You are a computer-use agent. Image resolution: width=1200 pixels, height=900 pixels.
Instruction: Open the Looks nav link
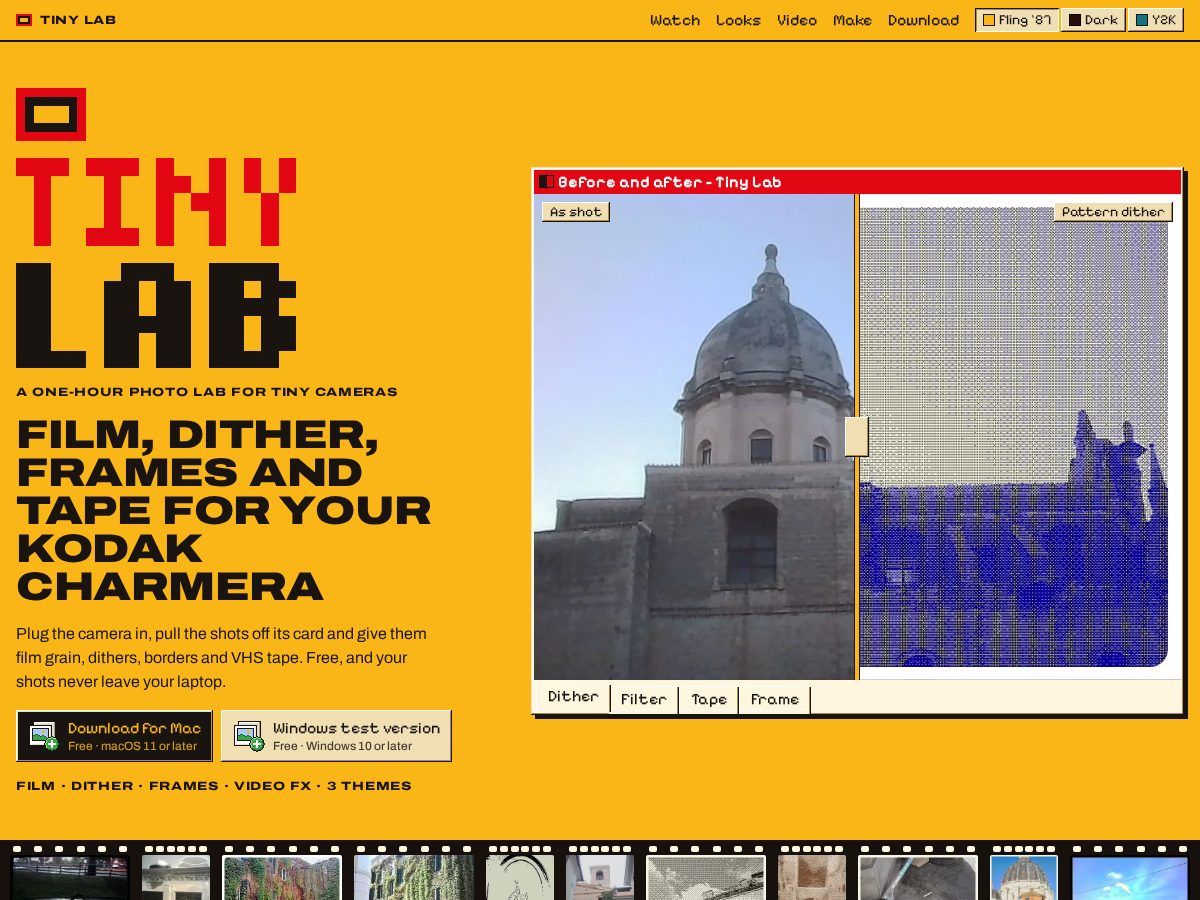pyautogui.click(x=738, y=20)
